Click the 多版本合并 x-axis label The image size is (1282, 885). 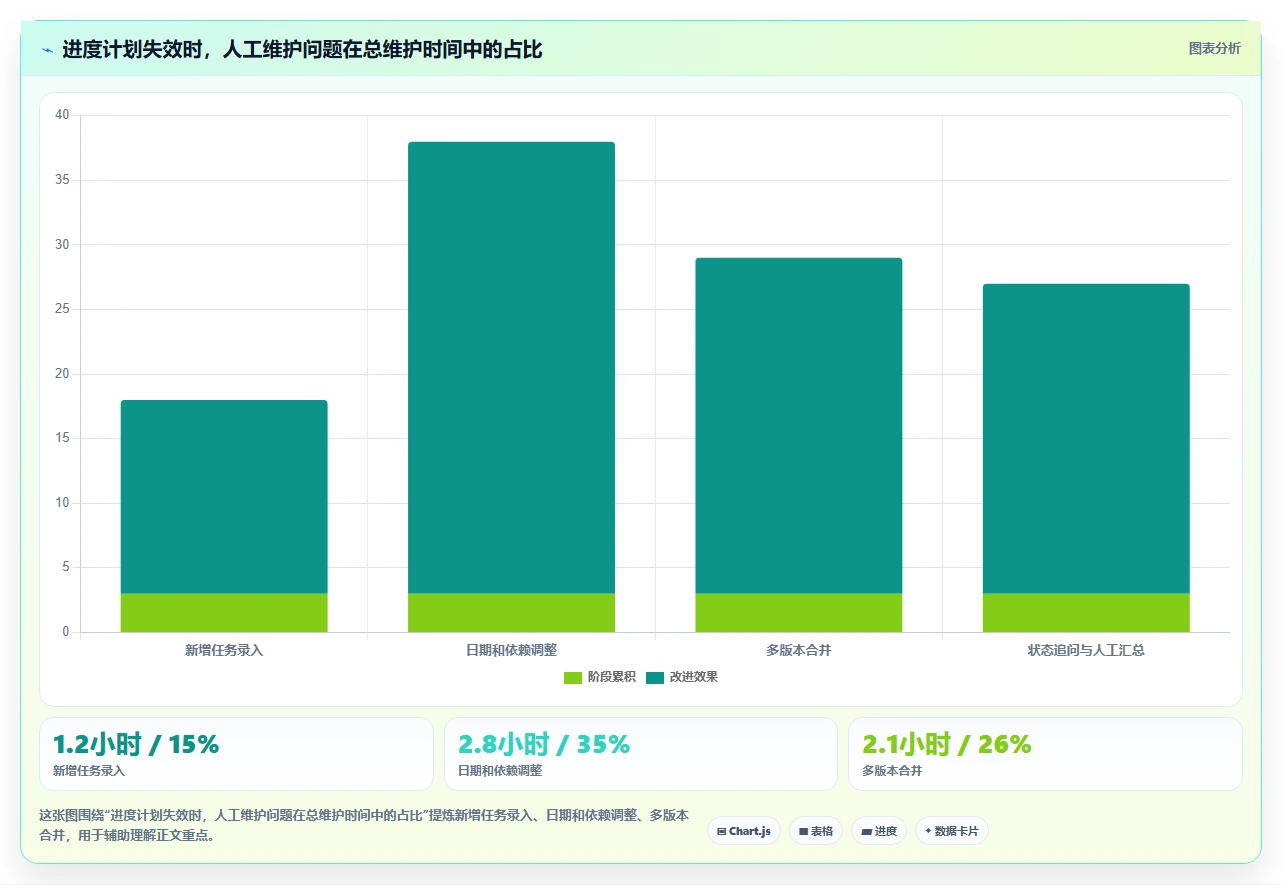point(799,650)
